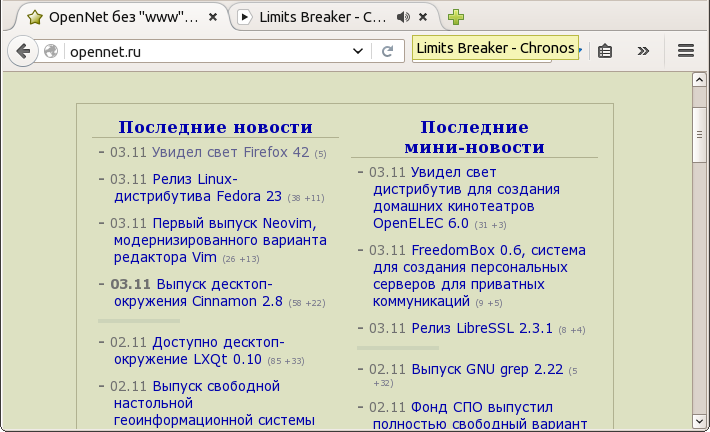The height and width of the screenshot is (432, 710).
Task: Show more toolbar items via the overflow chevron
Action: pyautogui.click(x=643, y=51)
